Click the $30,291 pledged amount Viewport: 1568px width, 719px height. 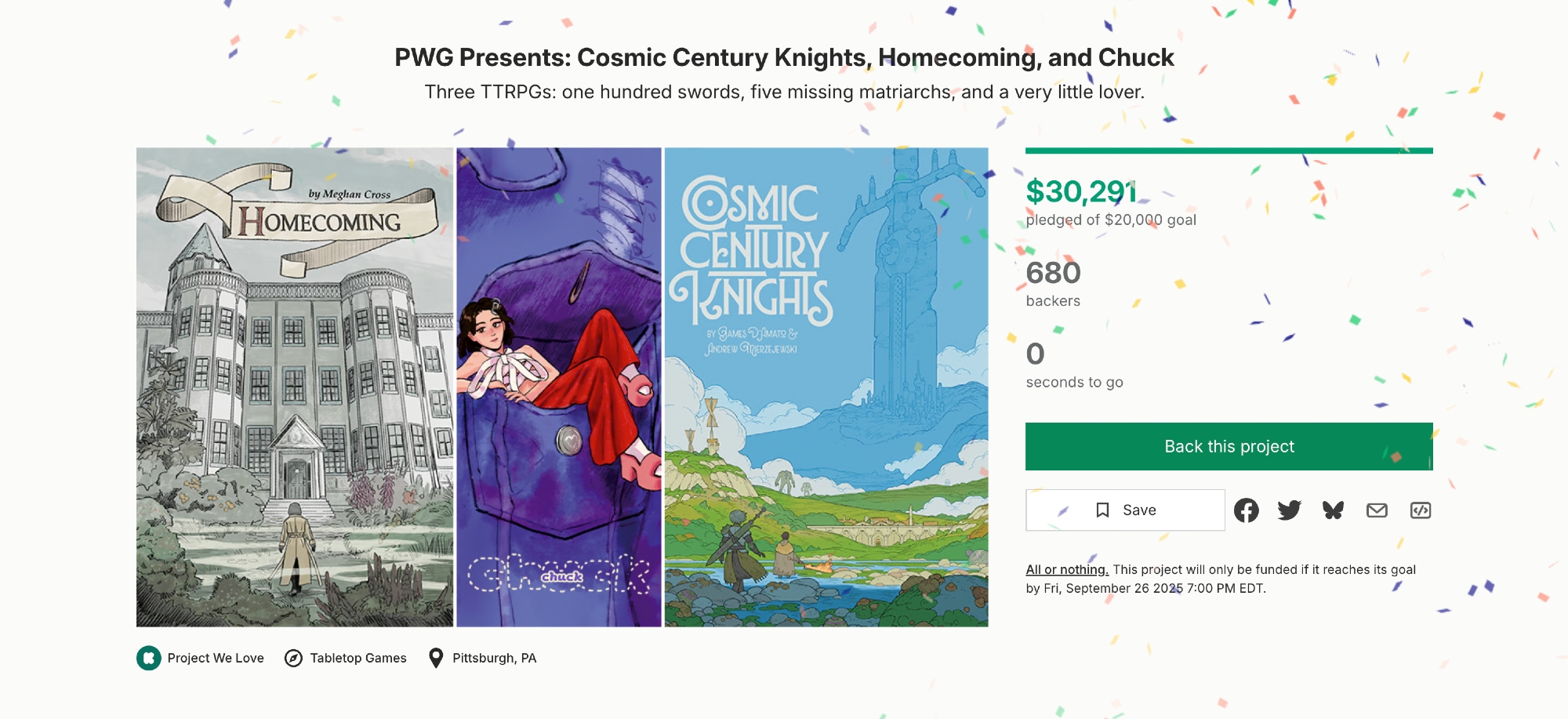(1081, 192)
